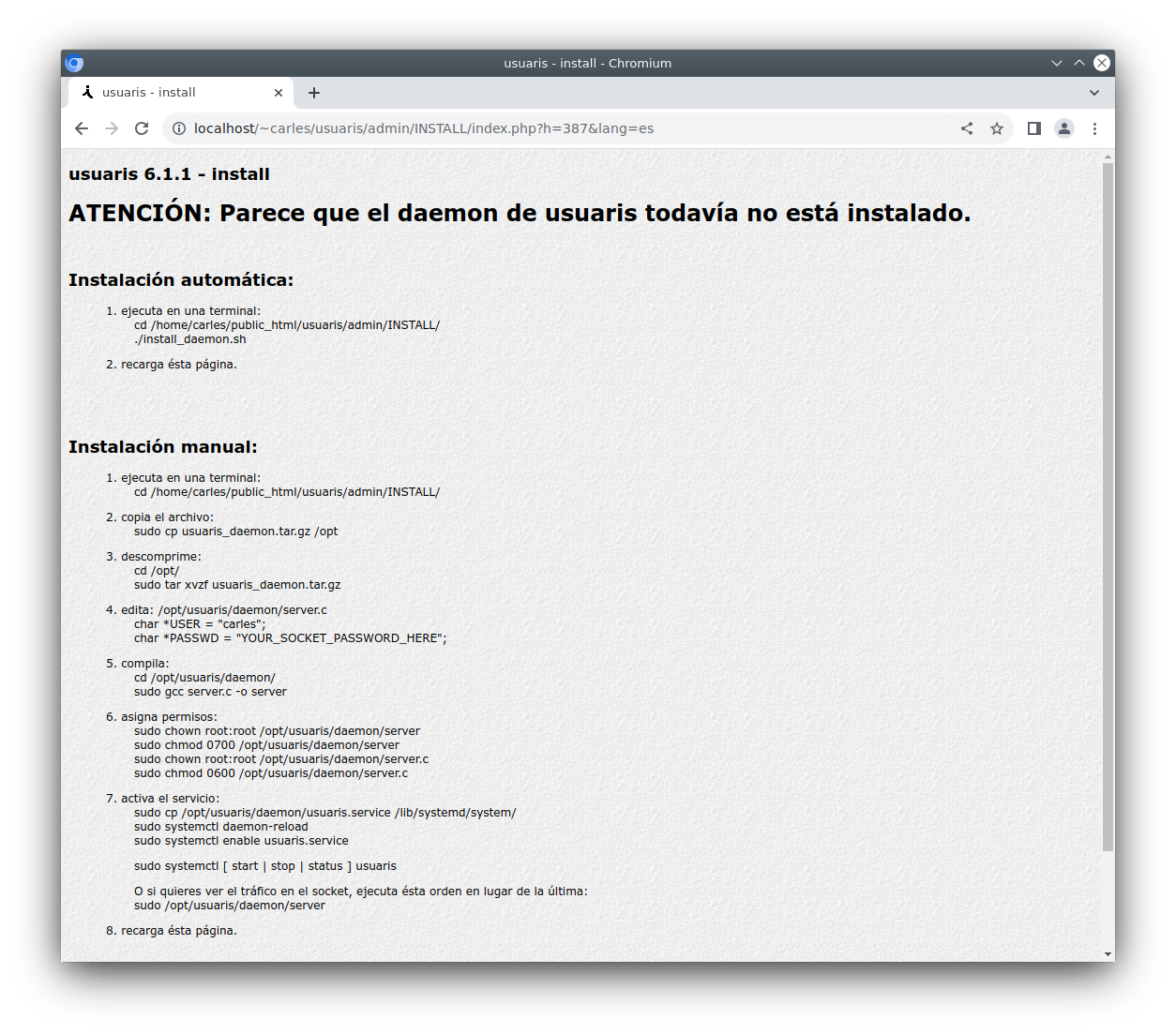This screenshot has height=1034, width=1176.
Task: Click the Instalación manual heading
Action: pos(162,447)
